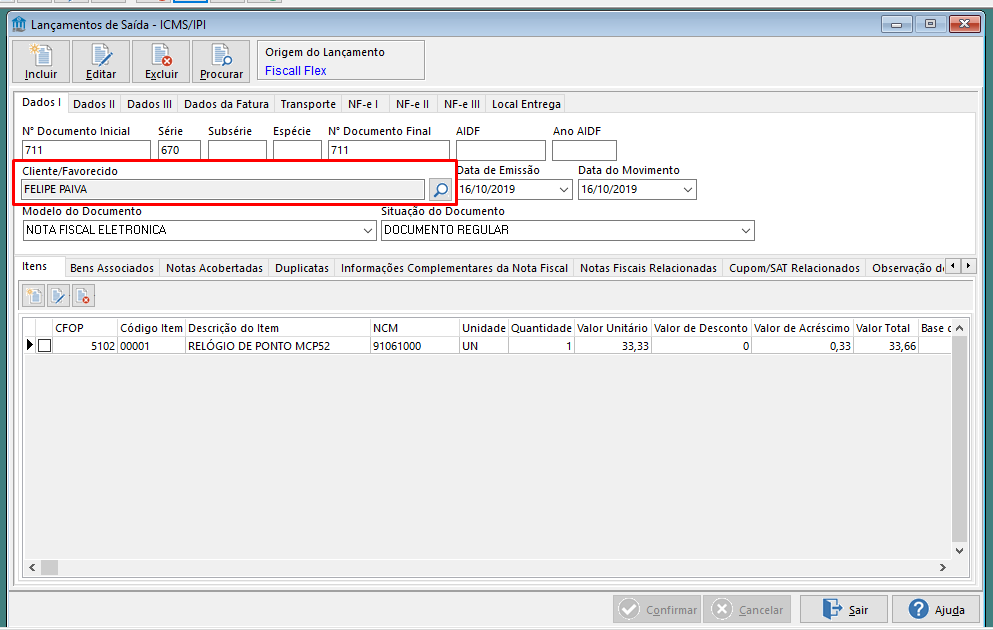
Task: Select the Valor Total cell 33,66
Action: tap(885, 346)
